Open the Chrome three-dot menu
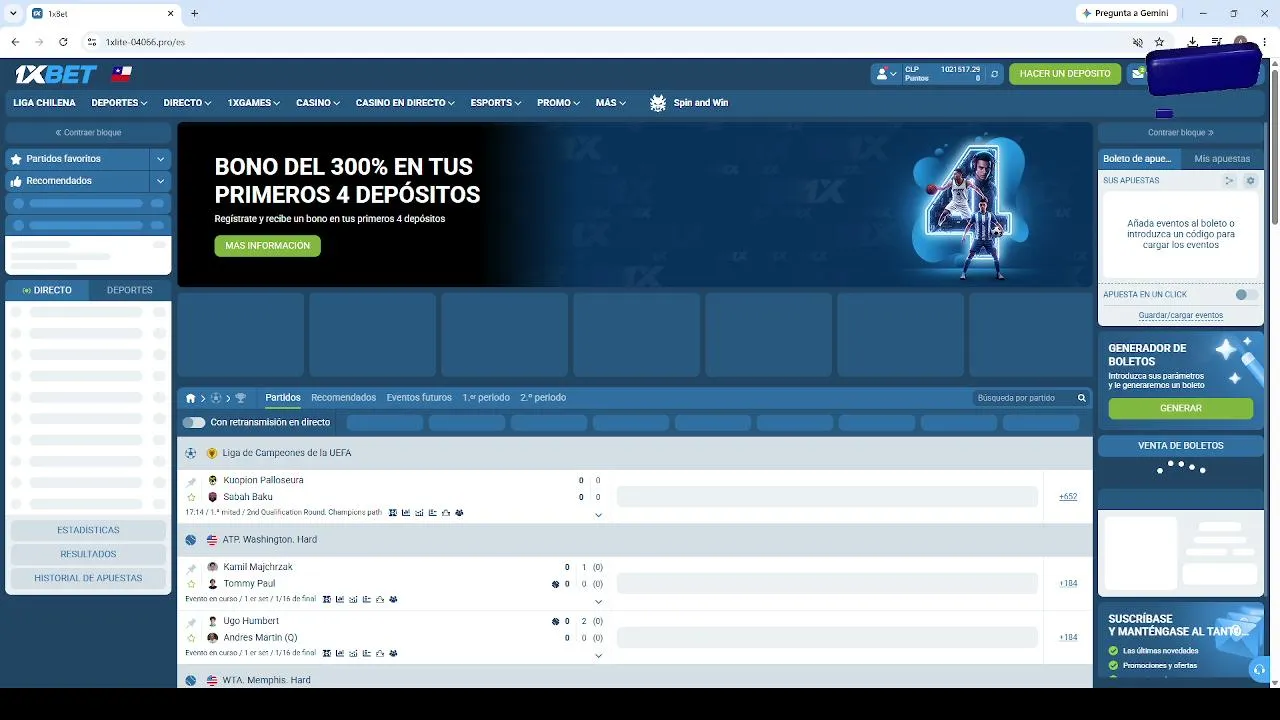 coord(1265,42)
